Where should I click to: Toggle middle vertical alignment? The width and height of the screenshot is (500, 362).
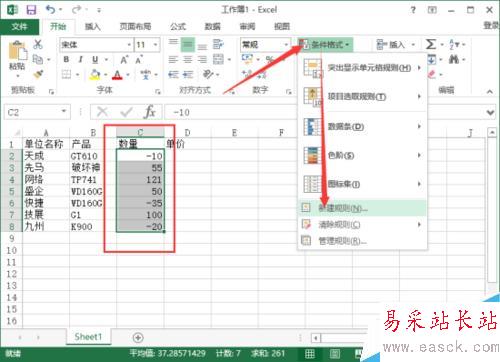point(188,45)
